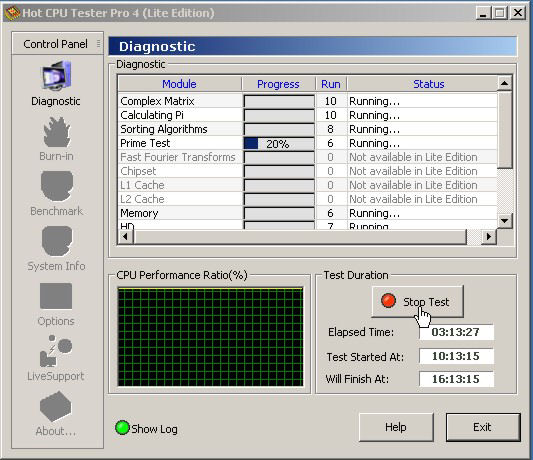Select the Chipset row

point(307,171)
